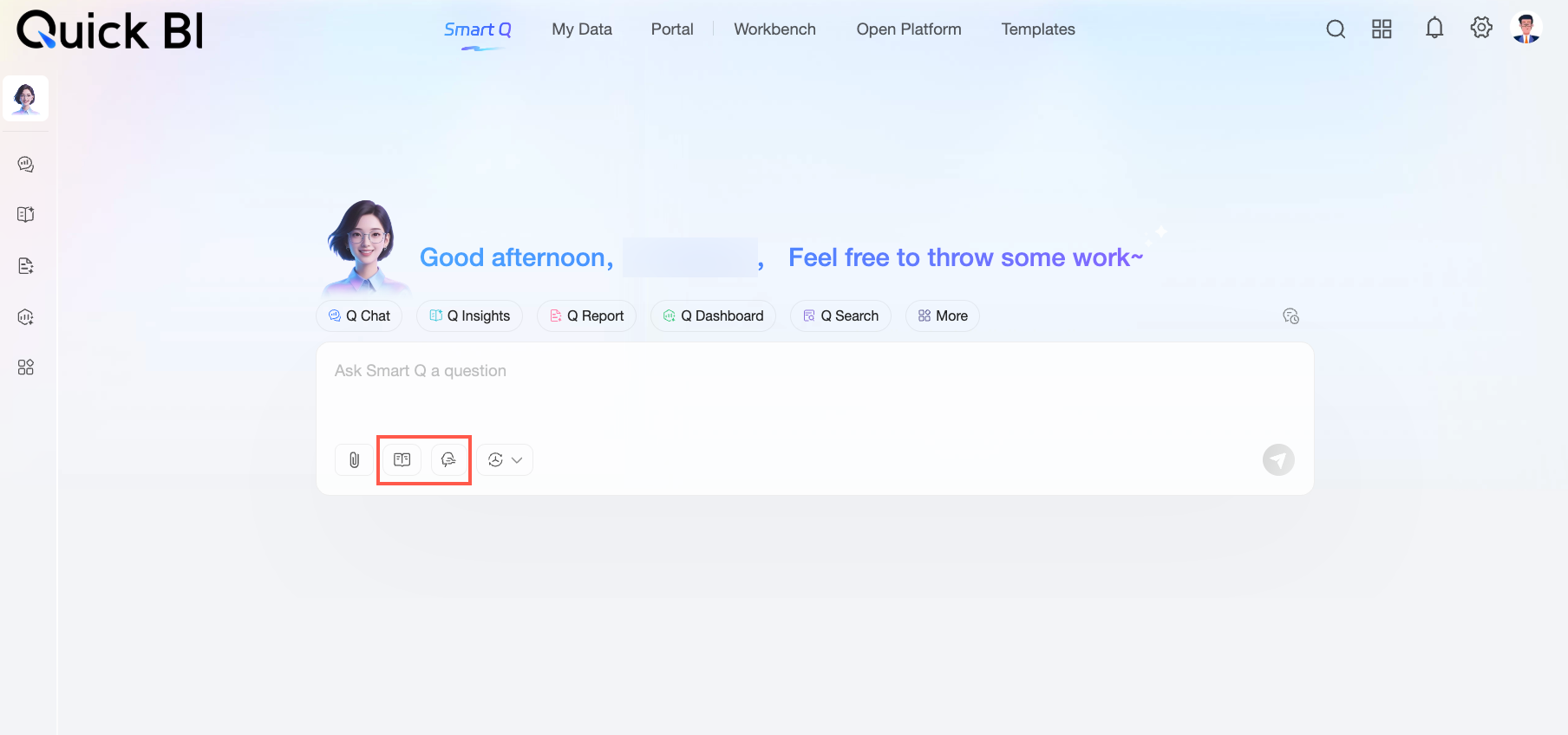Open the notifications bell
Image resolution: width=1568 pixels, height=735 pixels.
point(1434,29)
